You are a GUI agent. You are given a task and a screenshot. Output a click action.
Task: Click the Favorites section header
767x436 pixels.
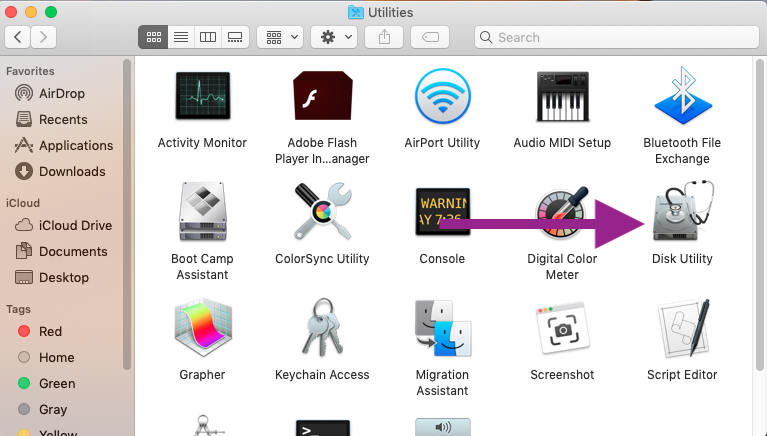click(30, 71)
